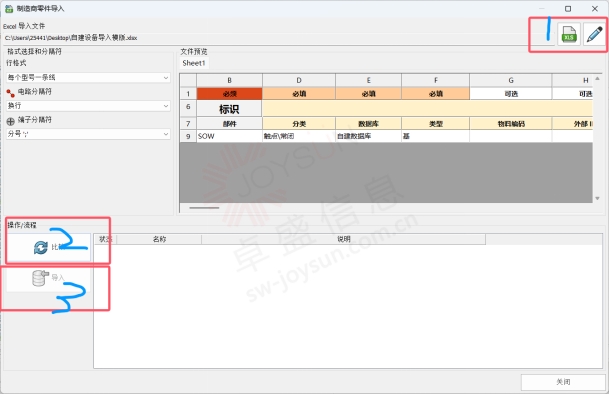
Task: Click the compare refresh arrows icon
Action: click(x=41, y=247)
